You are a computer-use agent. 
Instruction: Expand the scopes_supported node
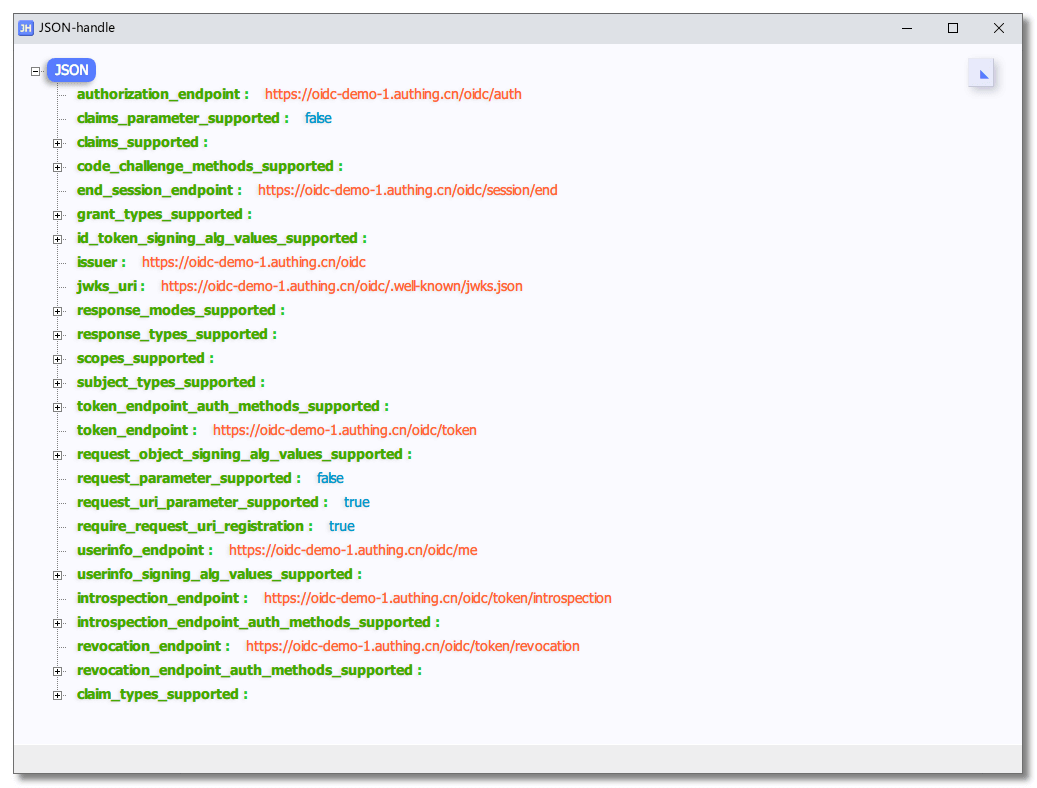pos(58,359)
